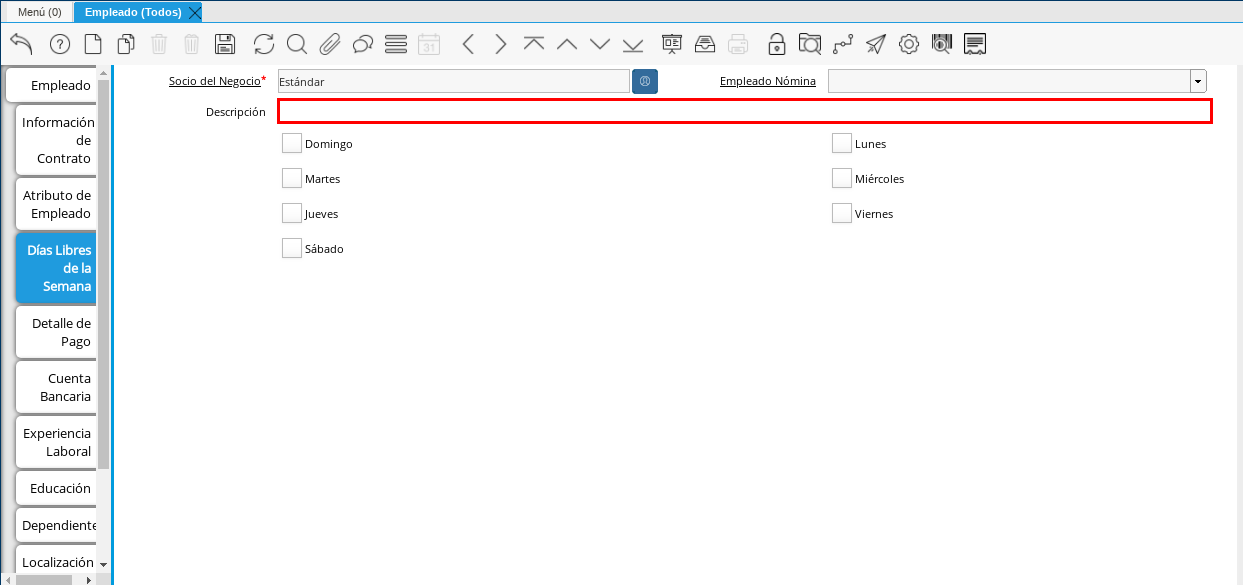This screenshot has width=1243, height=585.
Task: Click the first greyed-out trash icon
Action: tap(159, 44)
